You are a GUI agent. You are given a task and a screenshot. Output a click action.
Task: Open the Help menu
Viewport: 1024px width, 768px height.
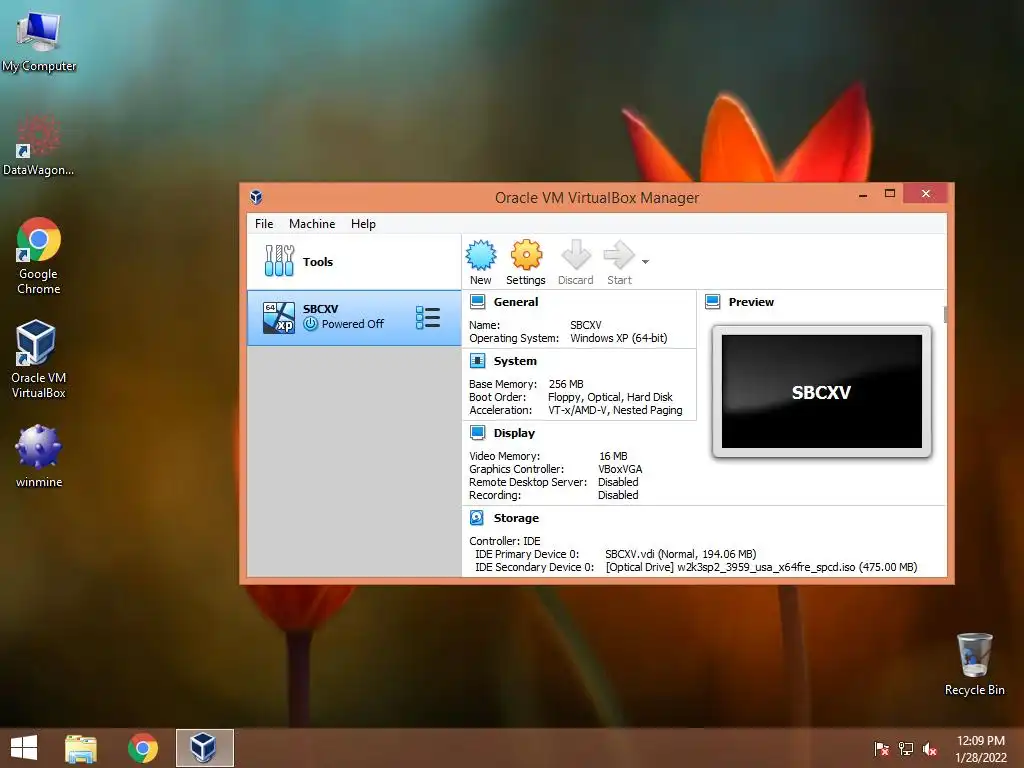click(x=363, y=224)
